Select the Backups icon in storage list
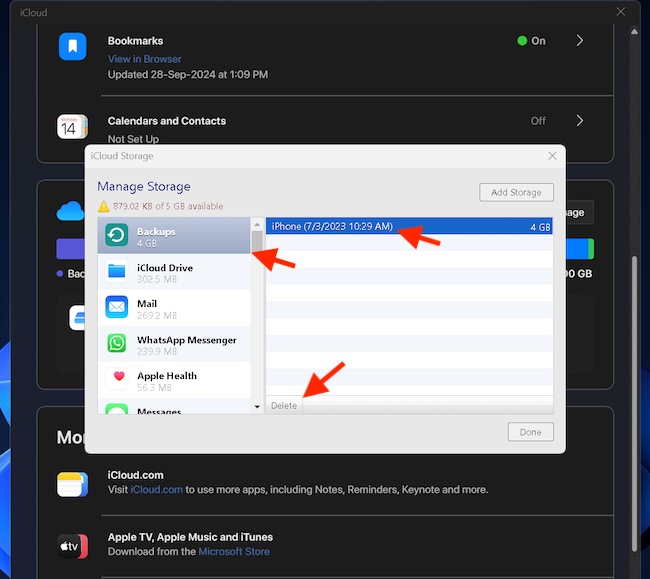Screen dimensions: 650x579 click(118, 236)
